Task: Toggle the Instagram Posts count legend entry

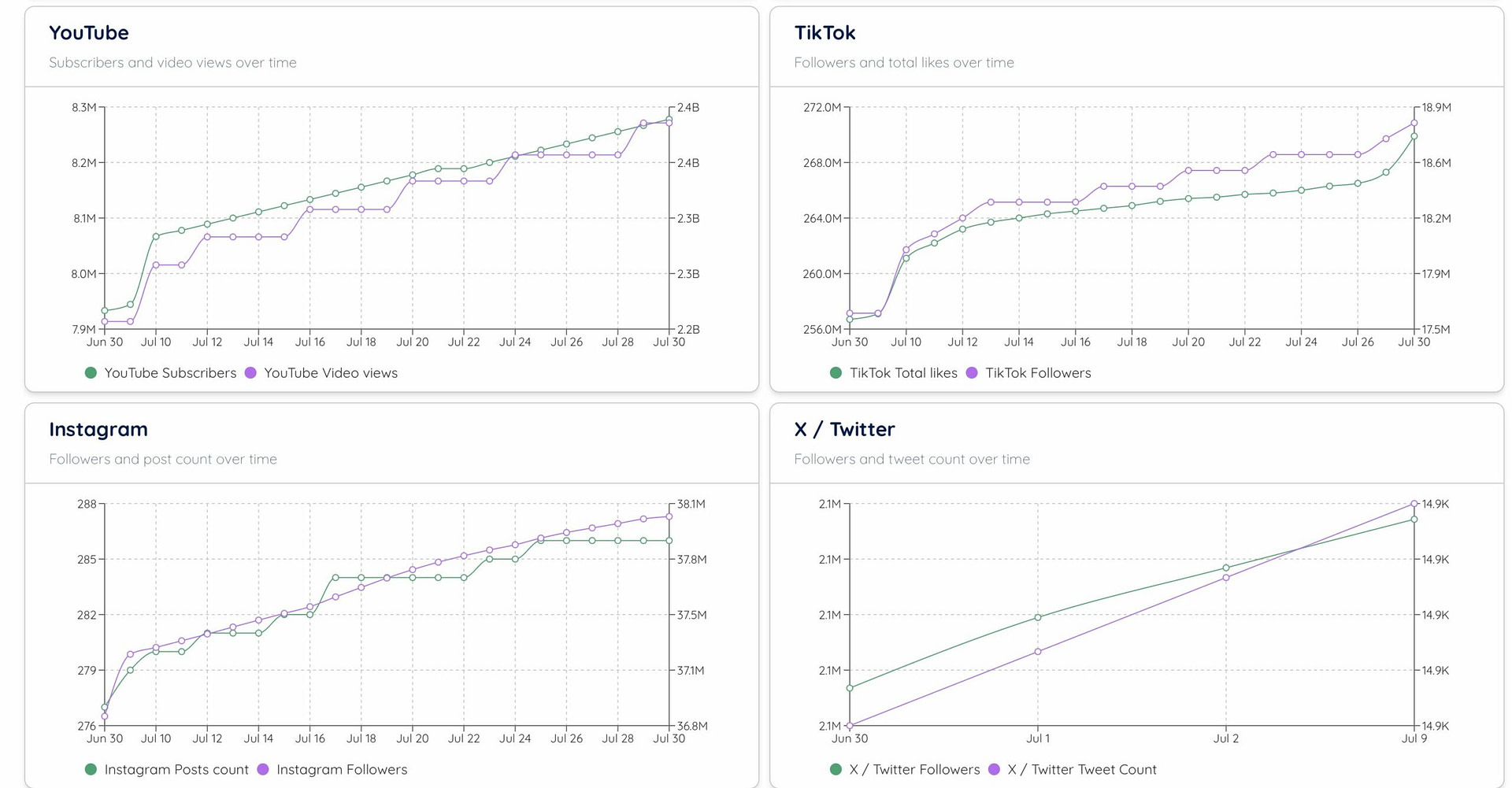Action: click(x=176, y=770)
